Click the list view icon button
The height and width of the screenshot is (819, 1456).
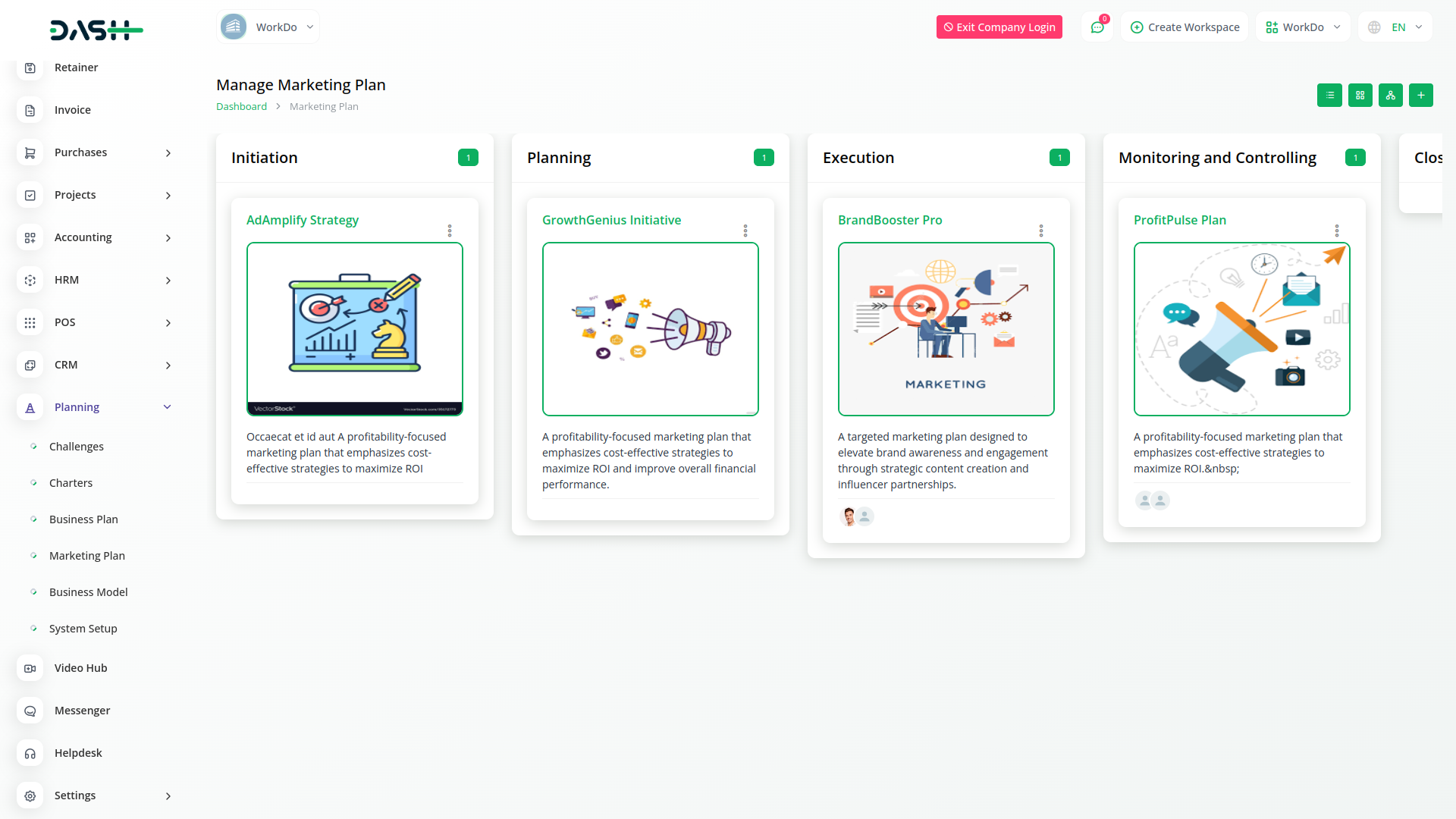point(1329,96)
